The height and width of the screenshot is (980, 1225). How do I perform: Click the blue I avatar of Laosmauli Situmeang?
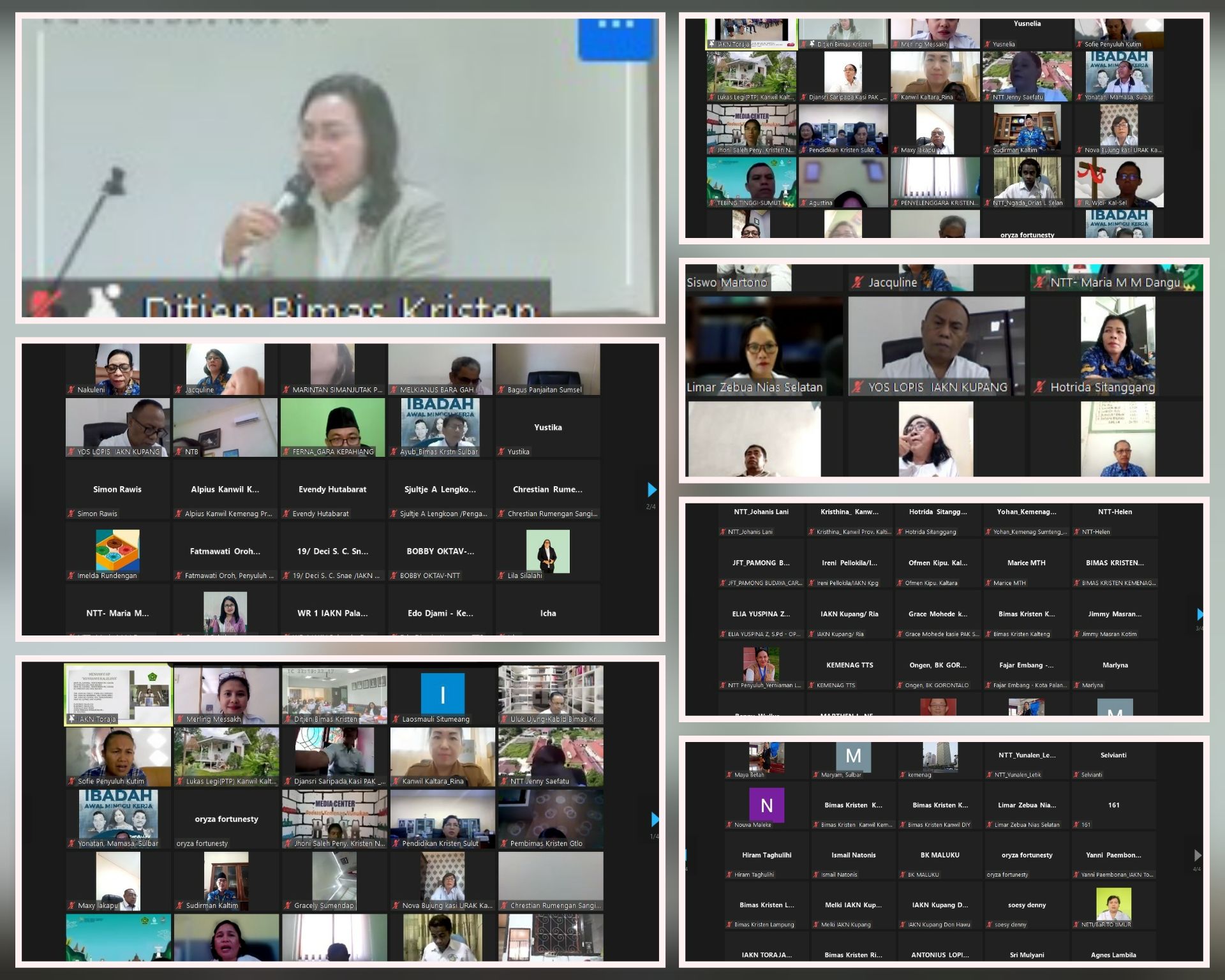[442, 694]
